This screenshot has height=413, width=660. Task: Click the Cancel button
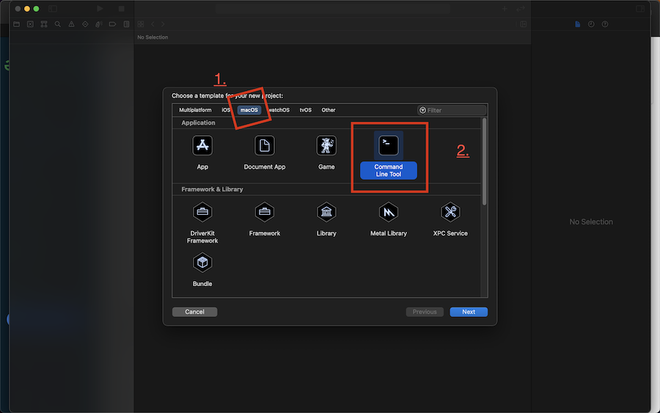(x=194, y=312)
